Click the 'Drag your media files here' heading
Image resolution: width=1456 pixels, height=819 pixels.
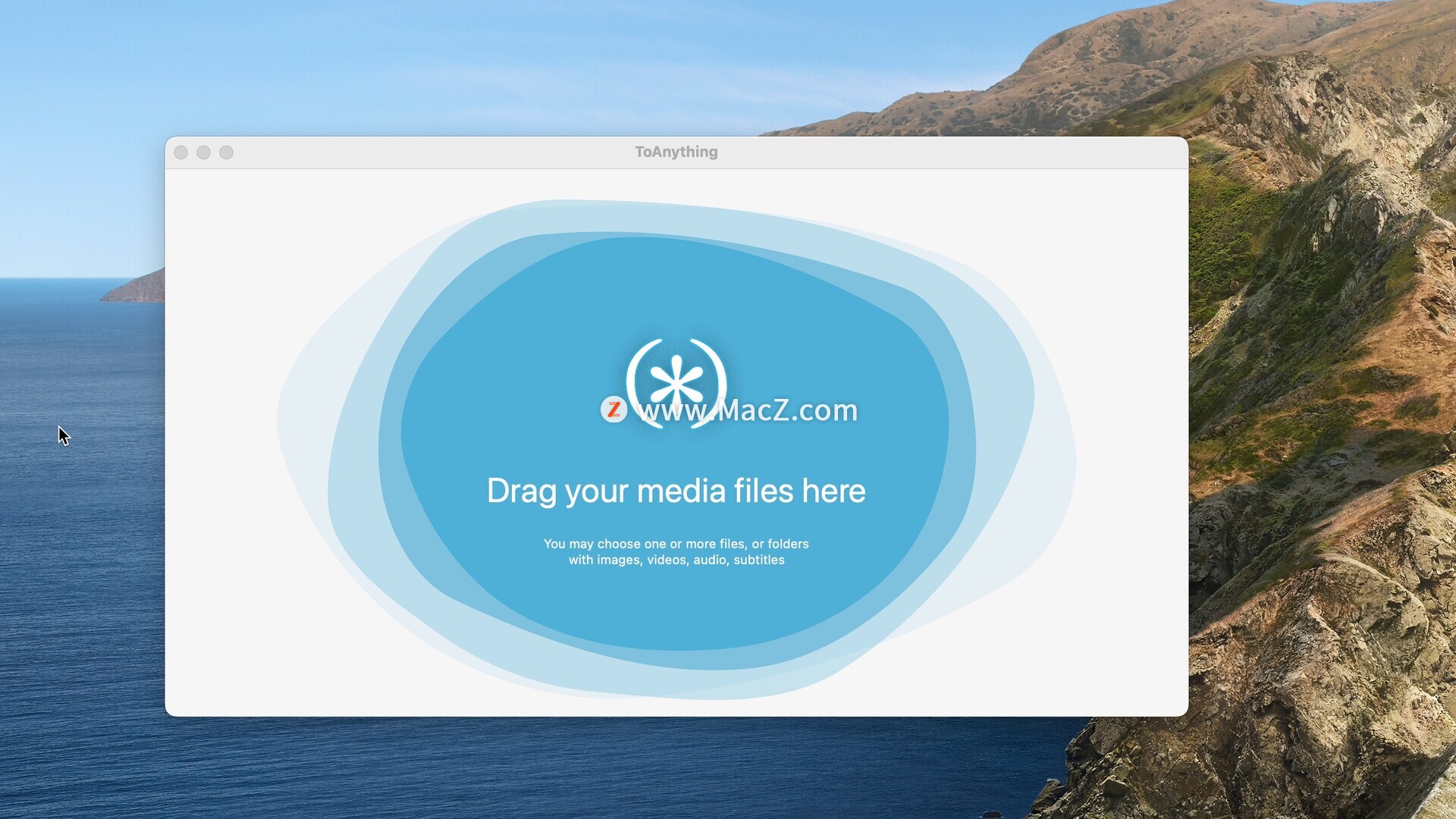676,491
